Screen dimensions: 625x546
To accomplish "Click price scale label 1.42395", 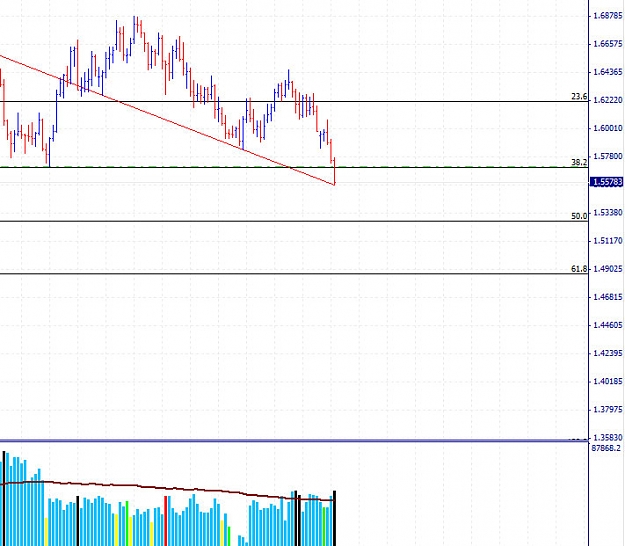I will tap(608, 353).
